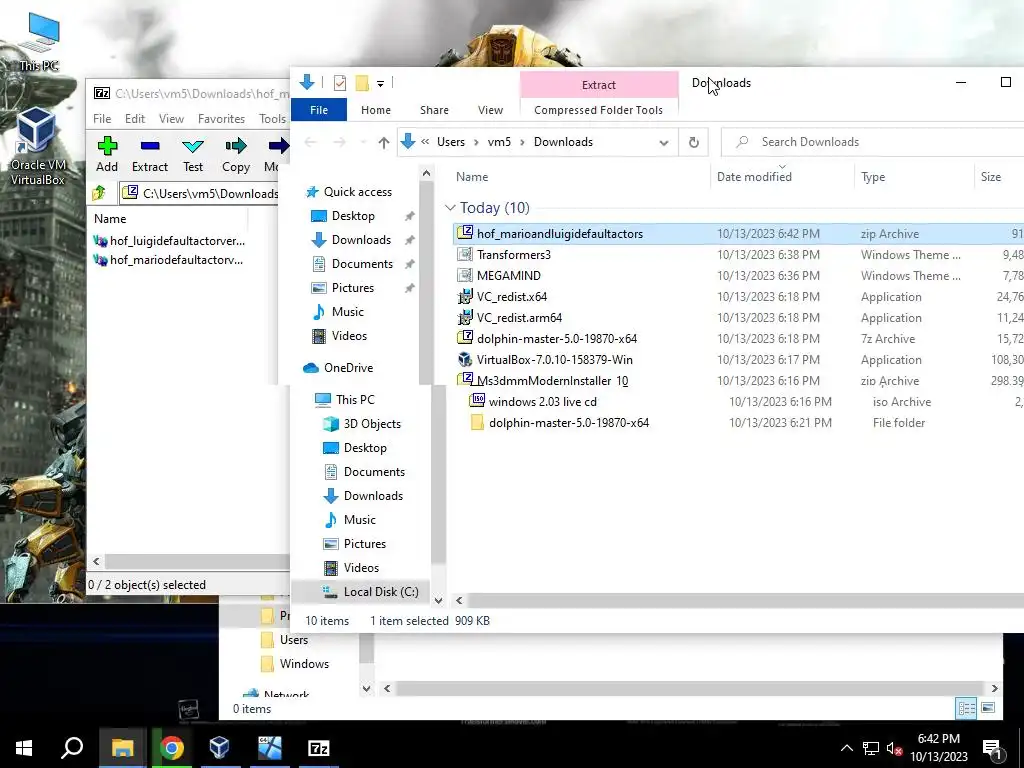Select pinned Pictures under Quick access
The height and width of the screenshot is (768, 1024).
[x=353, y=288]
